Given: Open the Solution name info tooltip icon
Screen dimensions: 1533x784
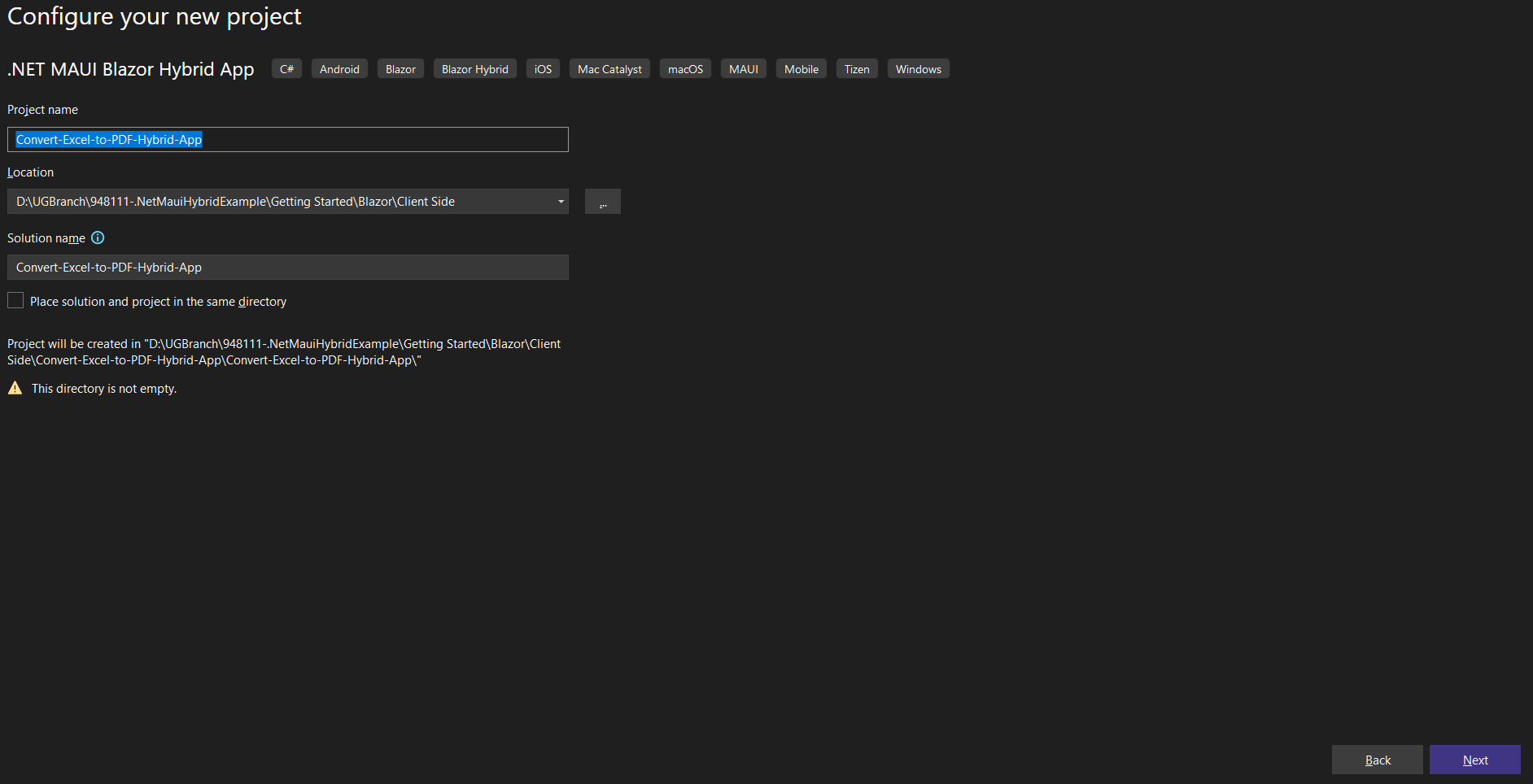Looking at the screenshot, I should [97, 237].
